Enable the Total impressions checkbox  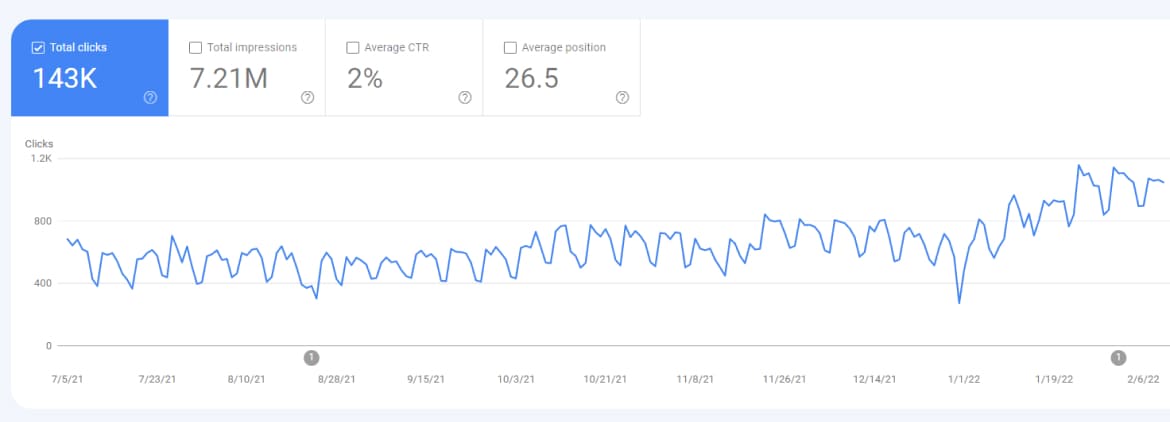point(195,47)
